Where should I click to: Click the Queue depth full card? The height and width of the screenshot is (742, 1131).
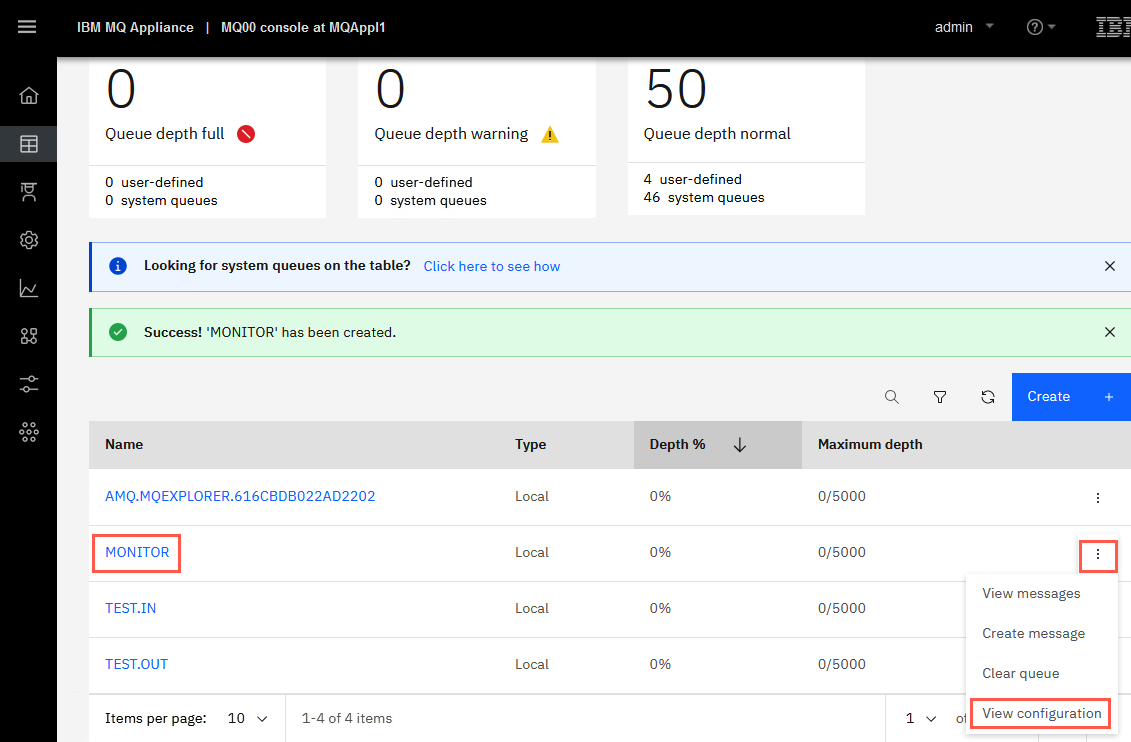click(207, 138)
